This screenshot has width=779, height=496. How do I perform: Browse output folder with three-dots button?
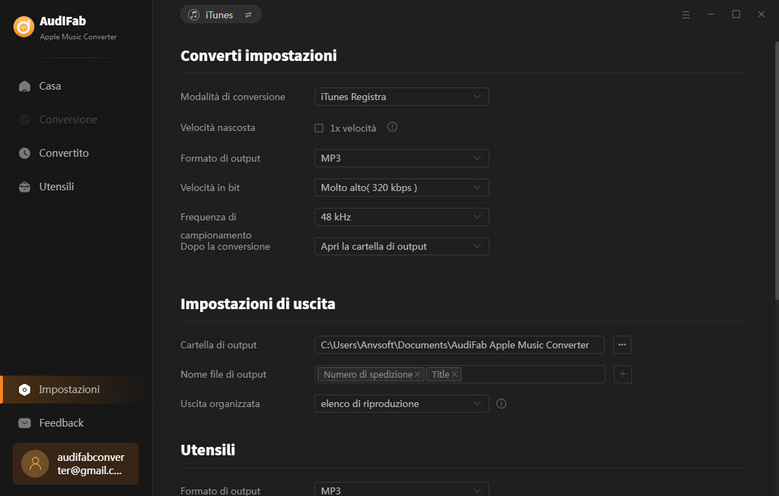click(x=622, y=345)
